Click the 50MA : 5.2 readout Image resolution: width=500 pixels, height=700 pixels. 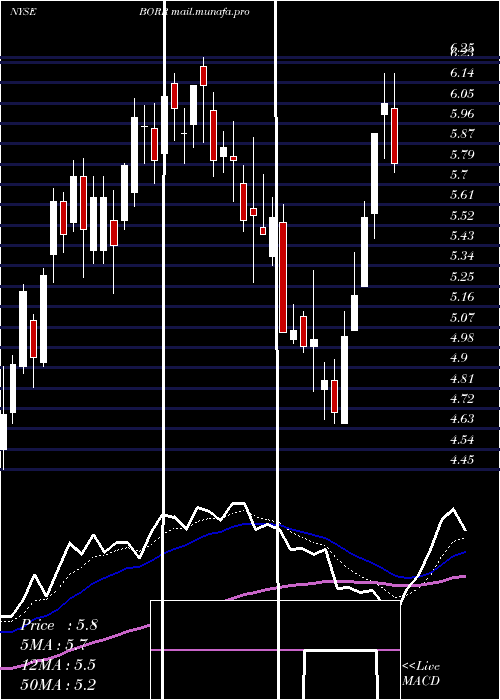point(58,684)
